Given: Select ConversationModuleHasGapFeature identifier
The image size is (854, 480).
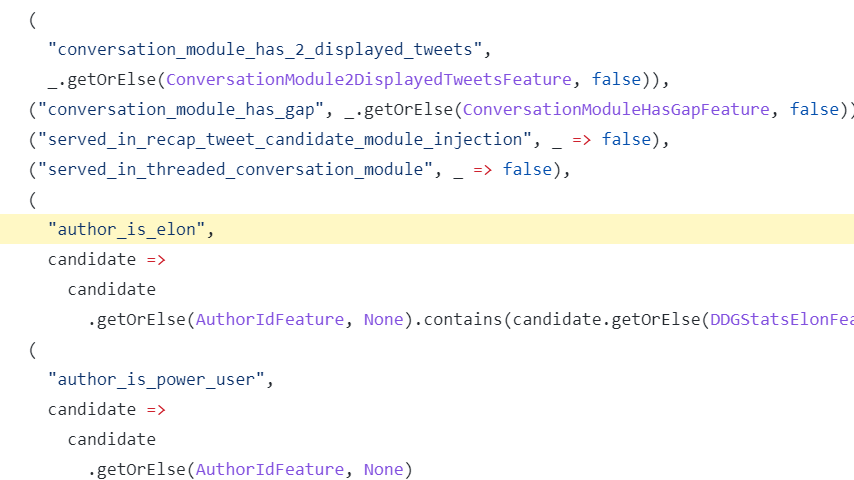Looking at the screenshot, I should coord(616,110).
